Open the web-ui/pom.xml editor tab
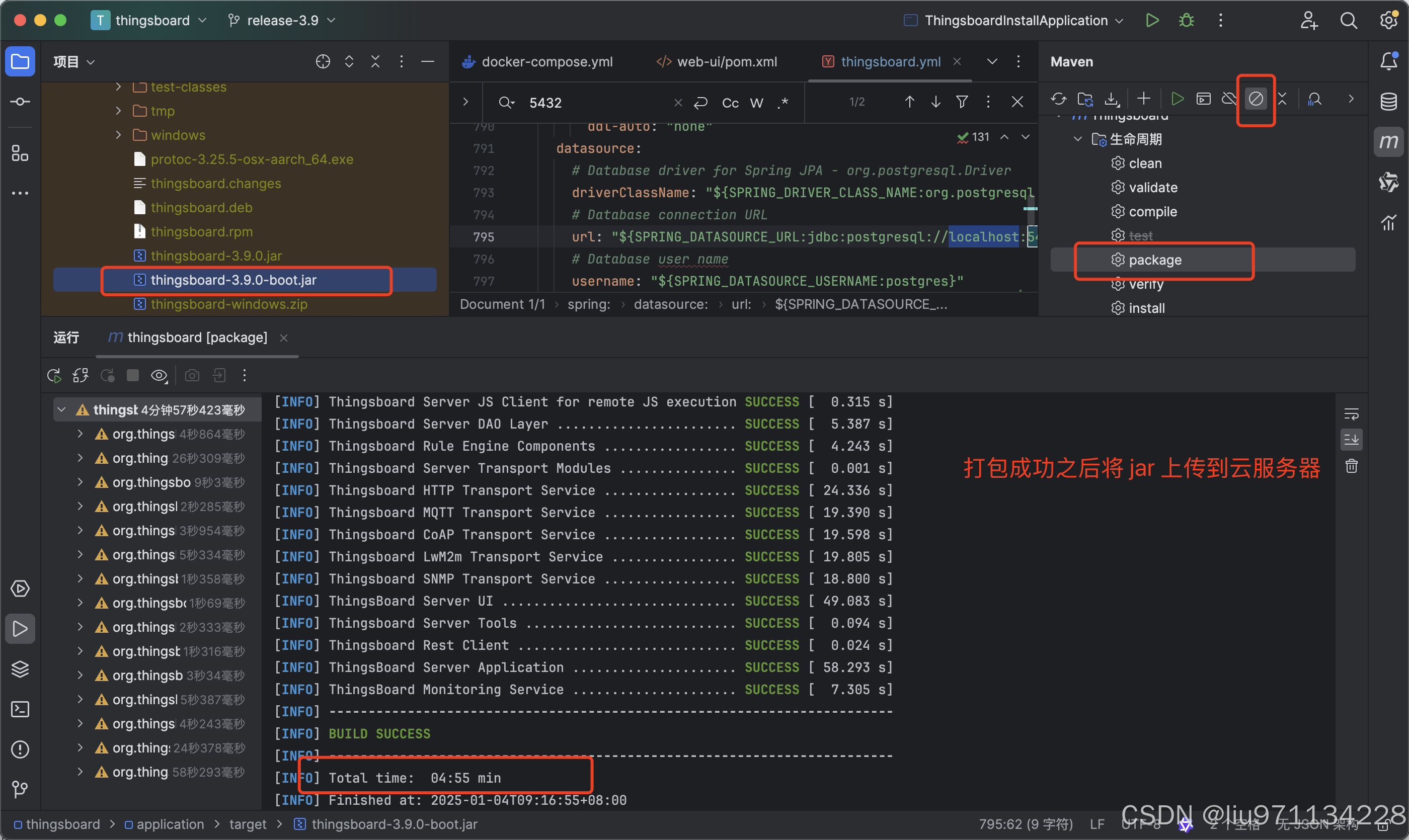 pos(727,62)
